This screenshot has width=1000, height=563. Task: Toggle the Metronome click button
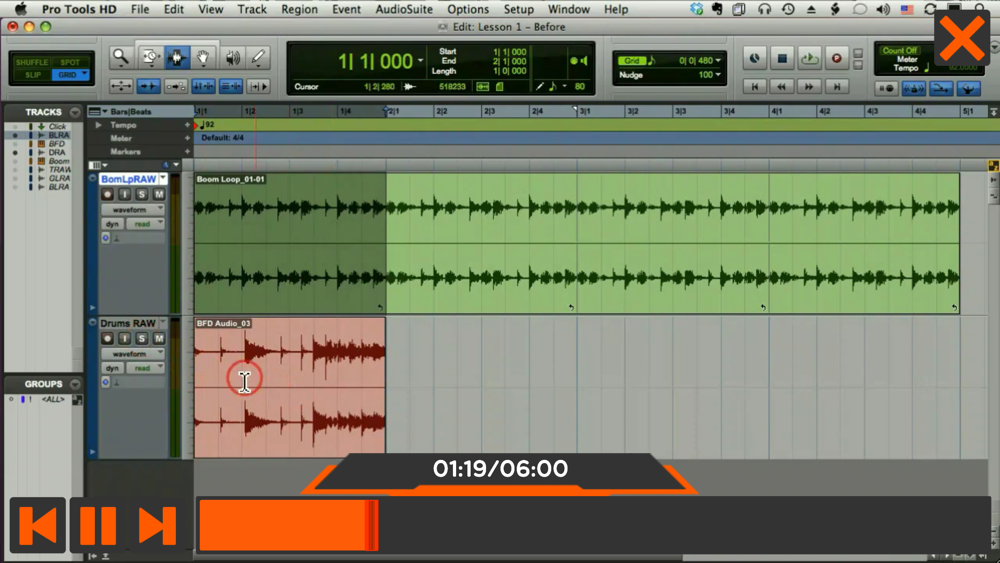(x=914, y=89)
